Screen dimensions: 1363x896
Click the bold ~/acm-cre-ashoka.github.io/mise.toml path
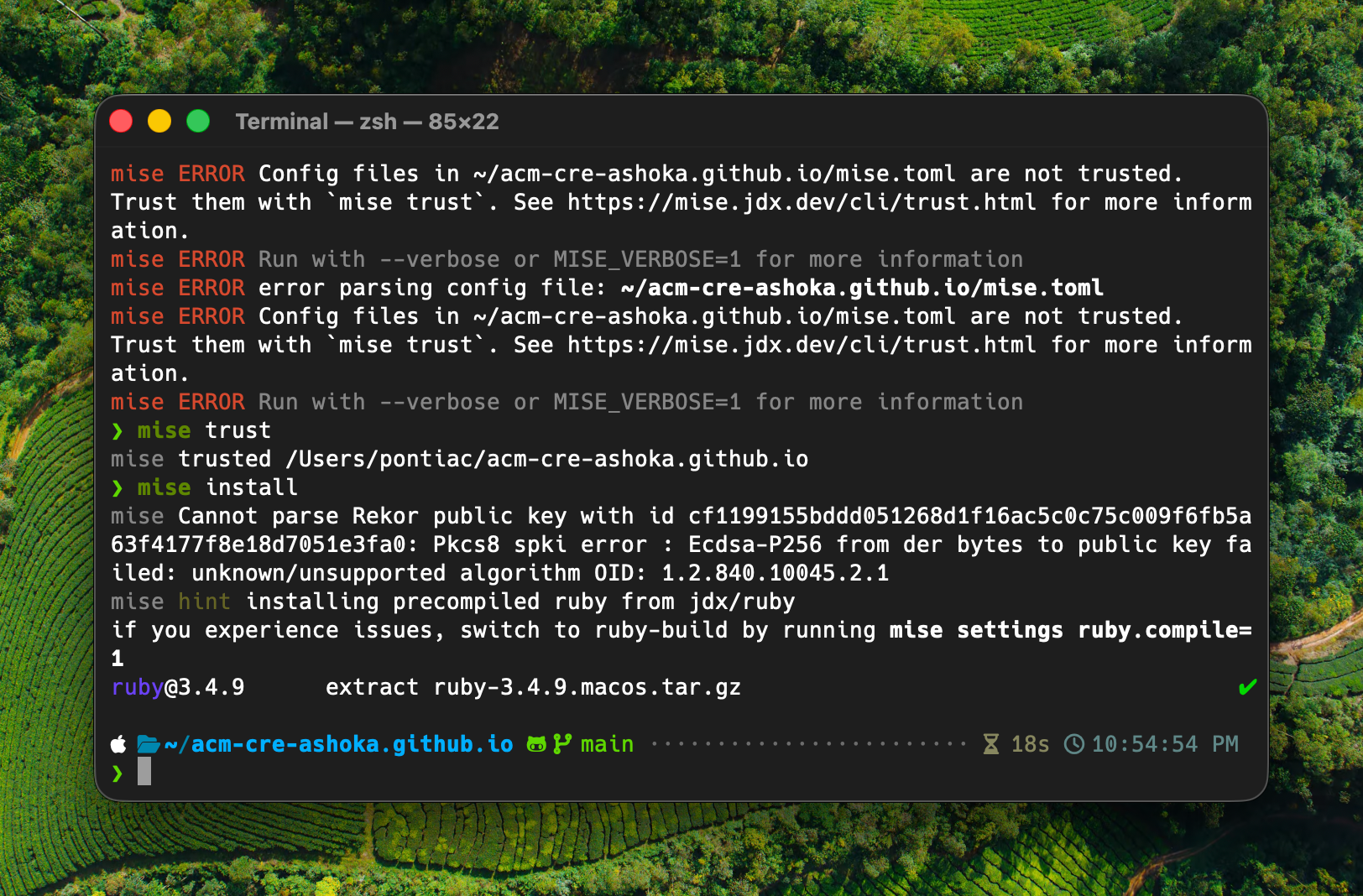(x=862, y=288)
